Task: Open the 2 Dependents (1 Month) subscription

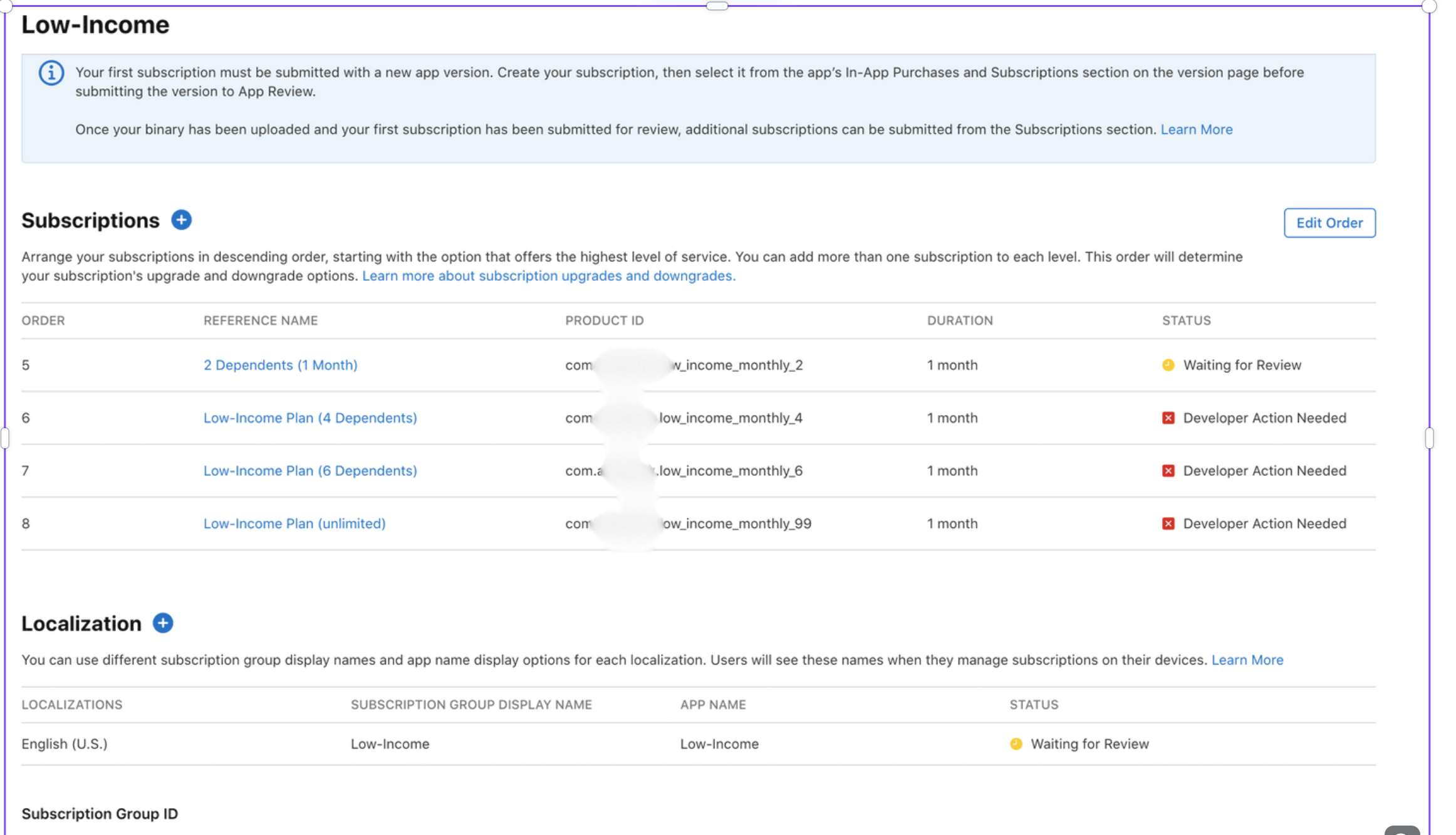Action: [280, 365]
